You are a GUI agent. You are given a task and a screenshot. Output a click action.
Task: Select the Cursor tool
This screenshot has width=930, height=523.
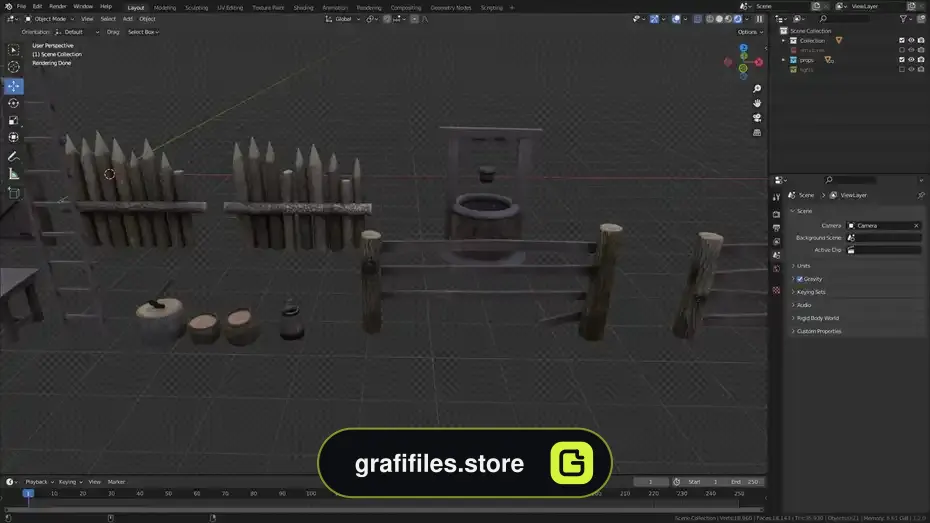coord(13,67)
